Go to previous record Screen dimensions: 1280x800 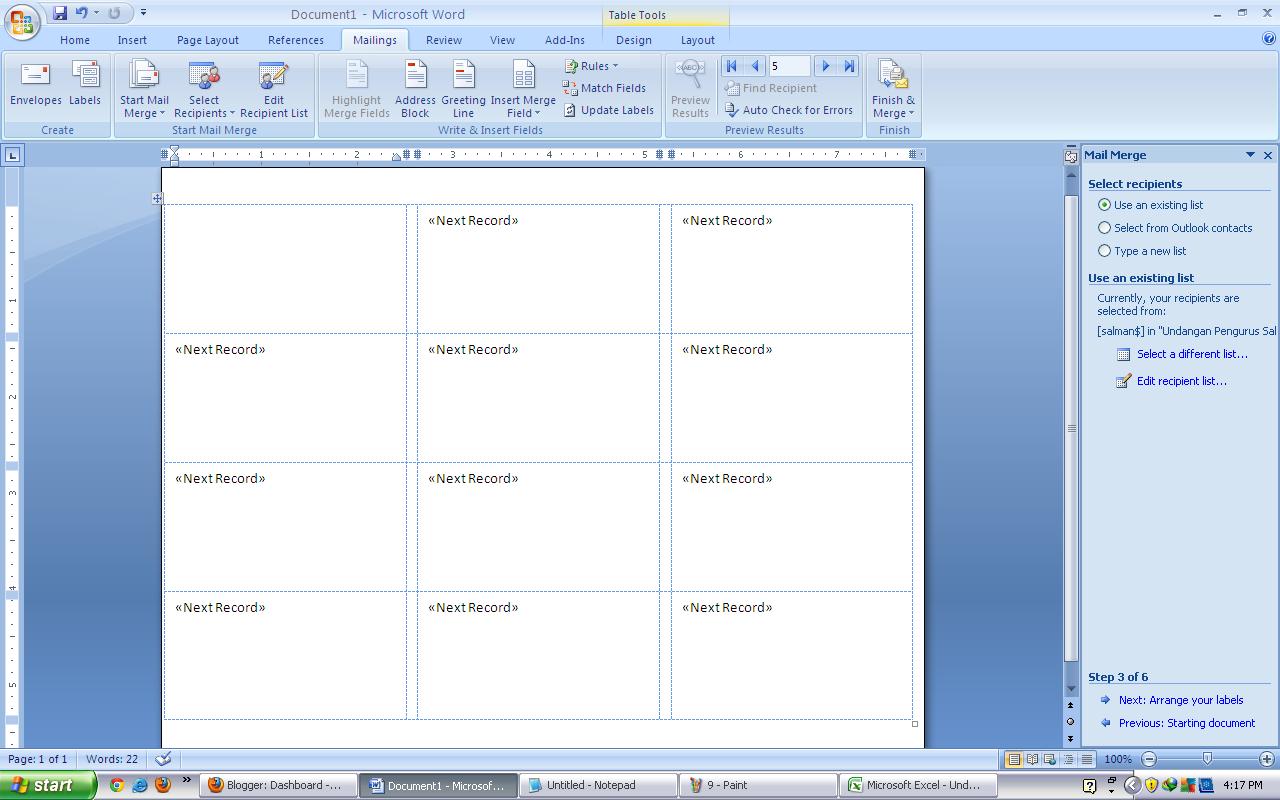click(x=755, y=66)
